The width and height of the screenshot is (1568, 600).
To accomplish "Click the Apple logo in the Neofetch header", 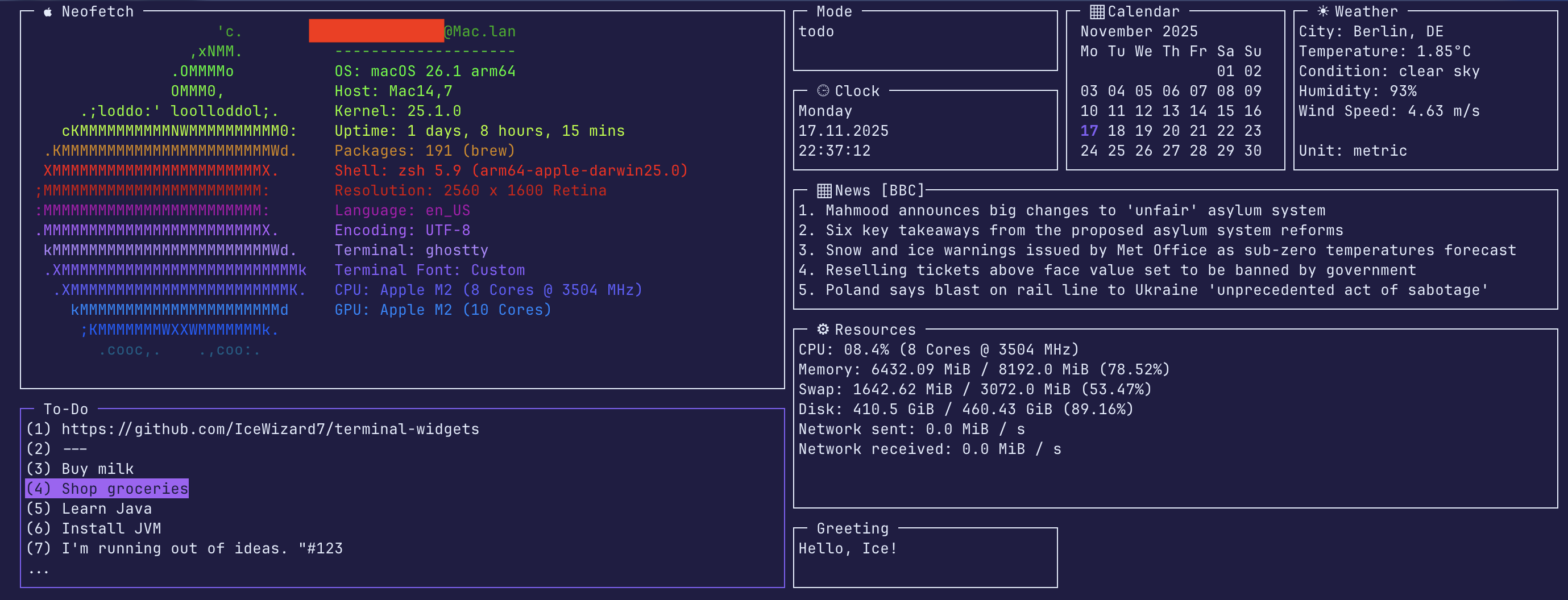I will [48, 11].
